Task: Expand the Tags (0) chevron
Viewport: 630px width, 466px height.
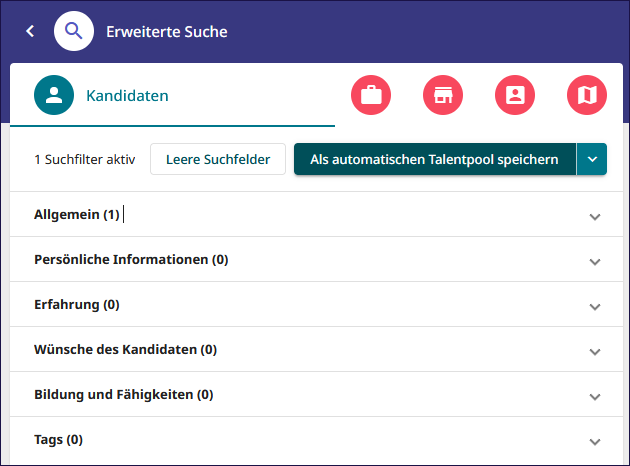Action: click(595, 441)
